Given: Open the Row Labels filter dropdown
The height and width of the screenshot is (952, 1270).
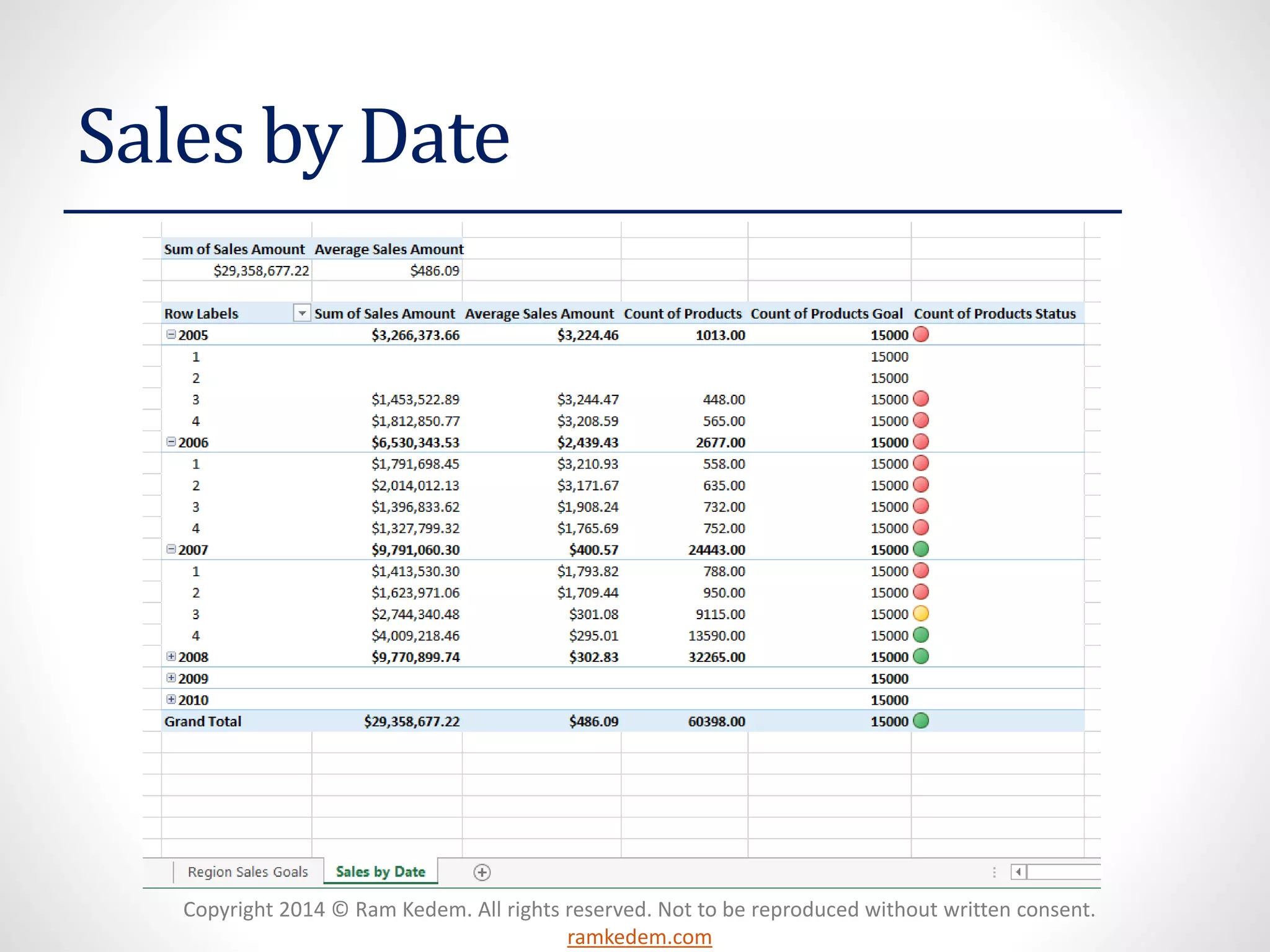Looking at the screenshot, I should pos(301,314).
